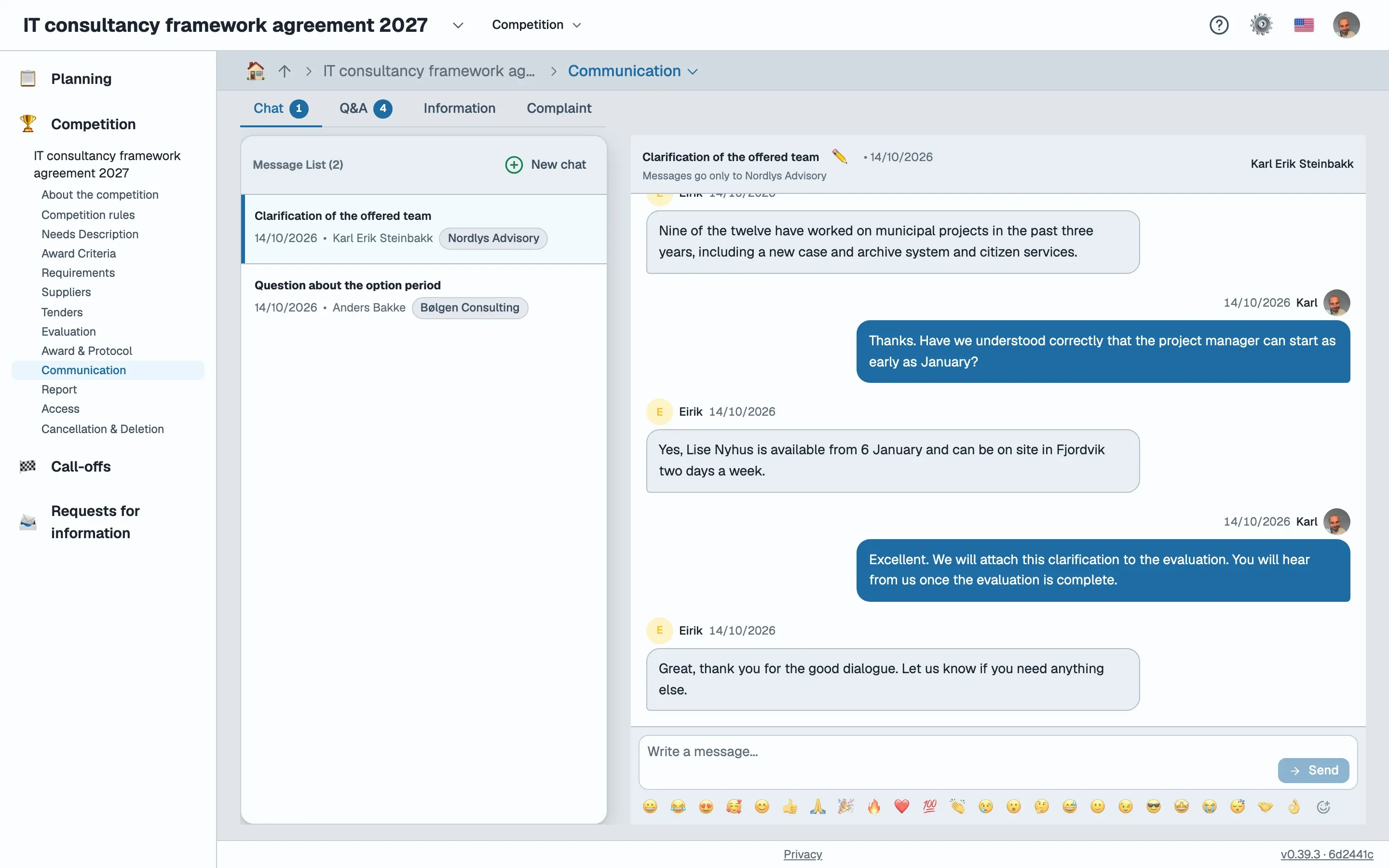Insert the handshake emoji

[x=1265, y=806]
